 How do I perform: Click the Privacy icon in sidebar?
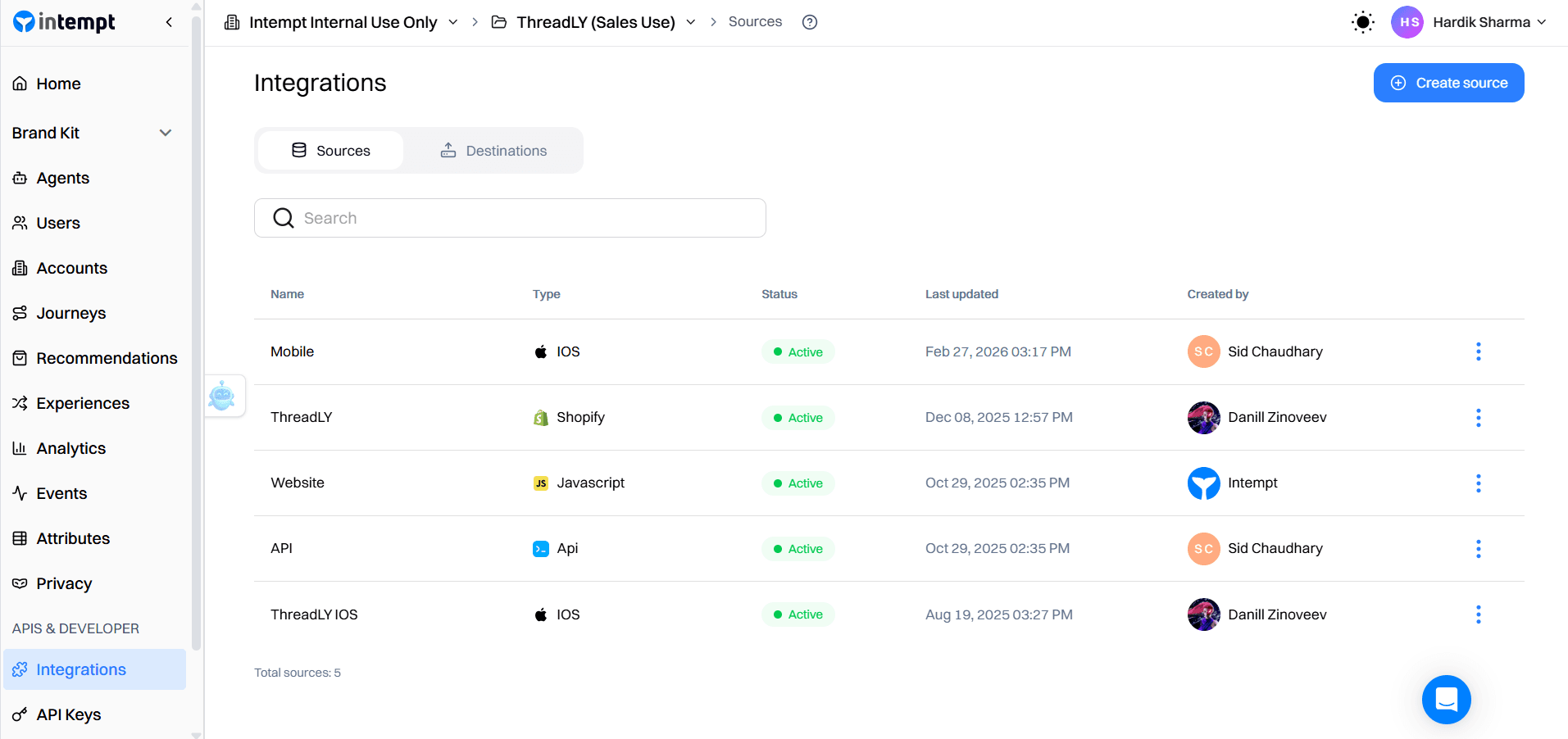click(20, 583)
